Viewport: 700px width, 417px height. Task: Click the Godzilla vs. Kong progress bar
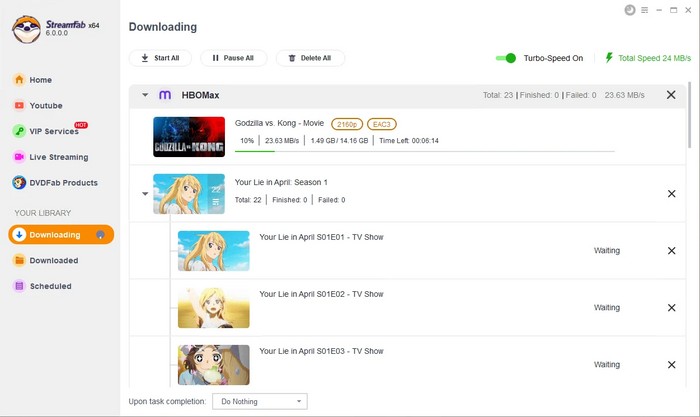(x=425, y=151)
